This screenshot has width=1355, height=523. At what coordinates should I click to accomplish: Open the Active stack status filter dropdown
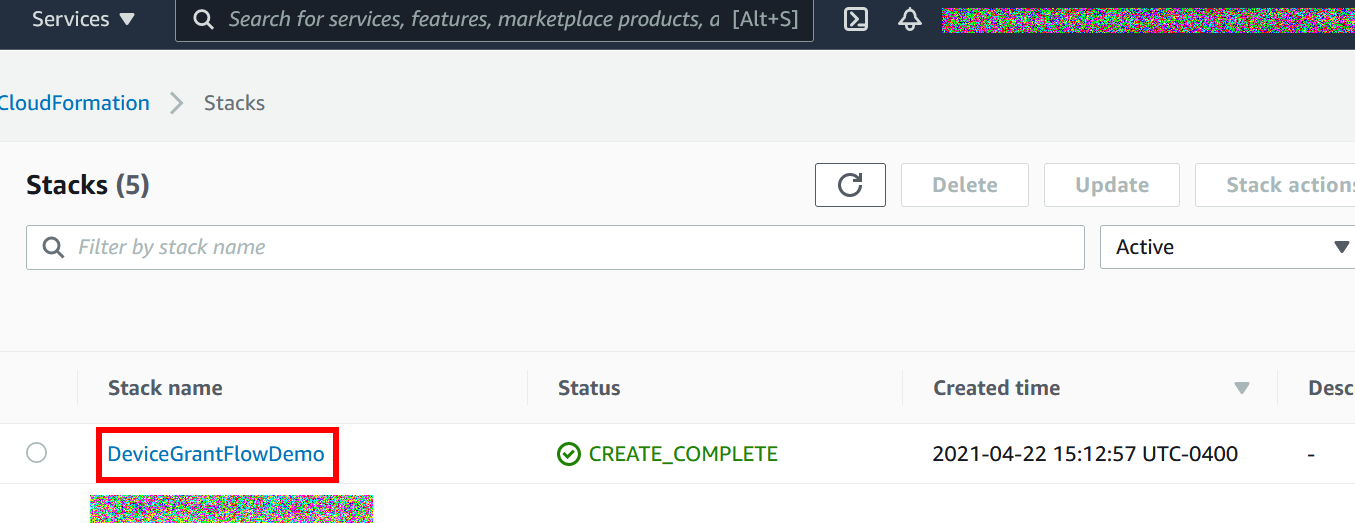click(x=1227, y=247)
